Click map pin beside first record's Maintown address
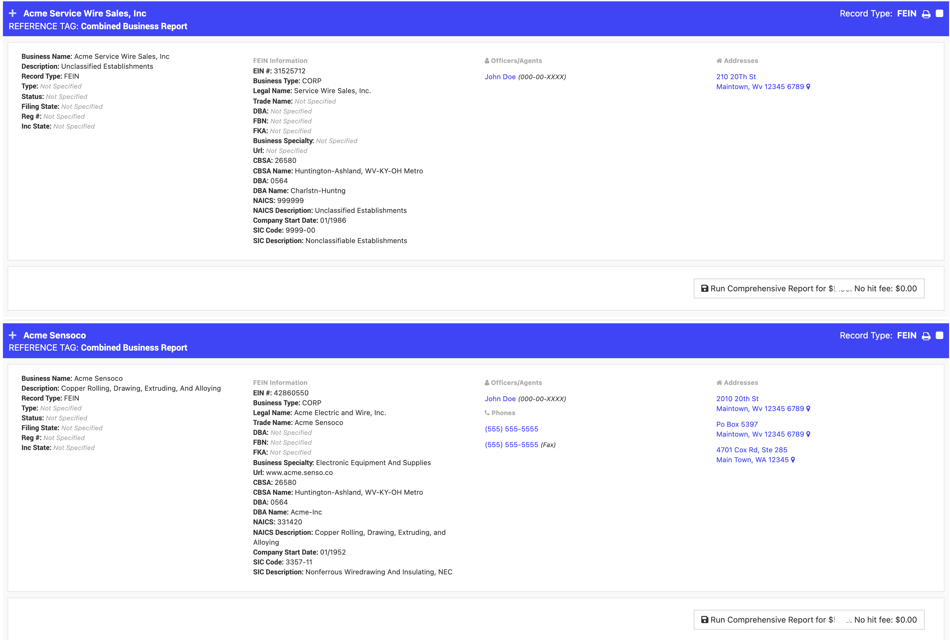Image resolution: width=950 pixels, height=640 pixels. click(x=808, y=87)
